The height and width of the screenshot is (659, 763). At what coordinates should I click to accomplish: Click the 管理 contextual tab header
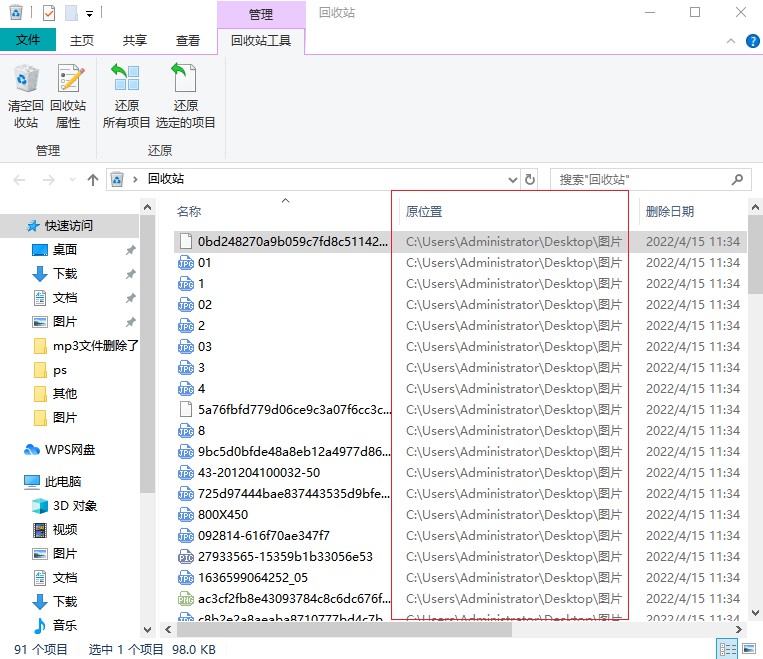[261, 14]
